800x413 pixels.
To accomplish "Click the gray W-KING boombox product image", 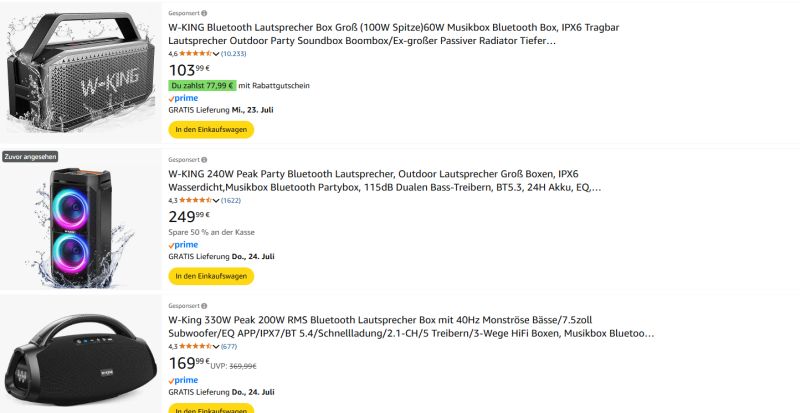I will coord(80,68).
